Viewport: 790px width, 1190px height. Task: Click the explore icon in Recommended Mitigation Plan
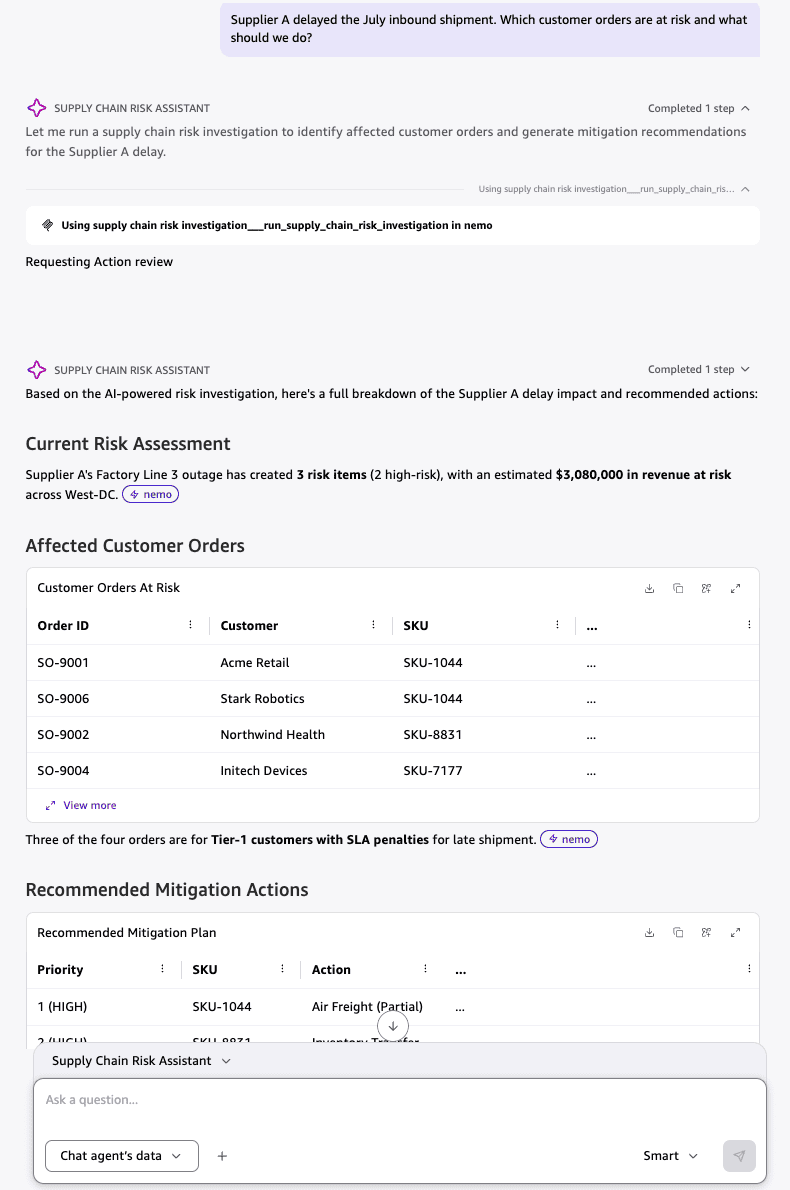click(x=707, y=933)
